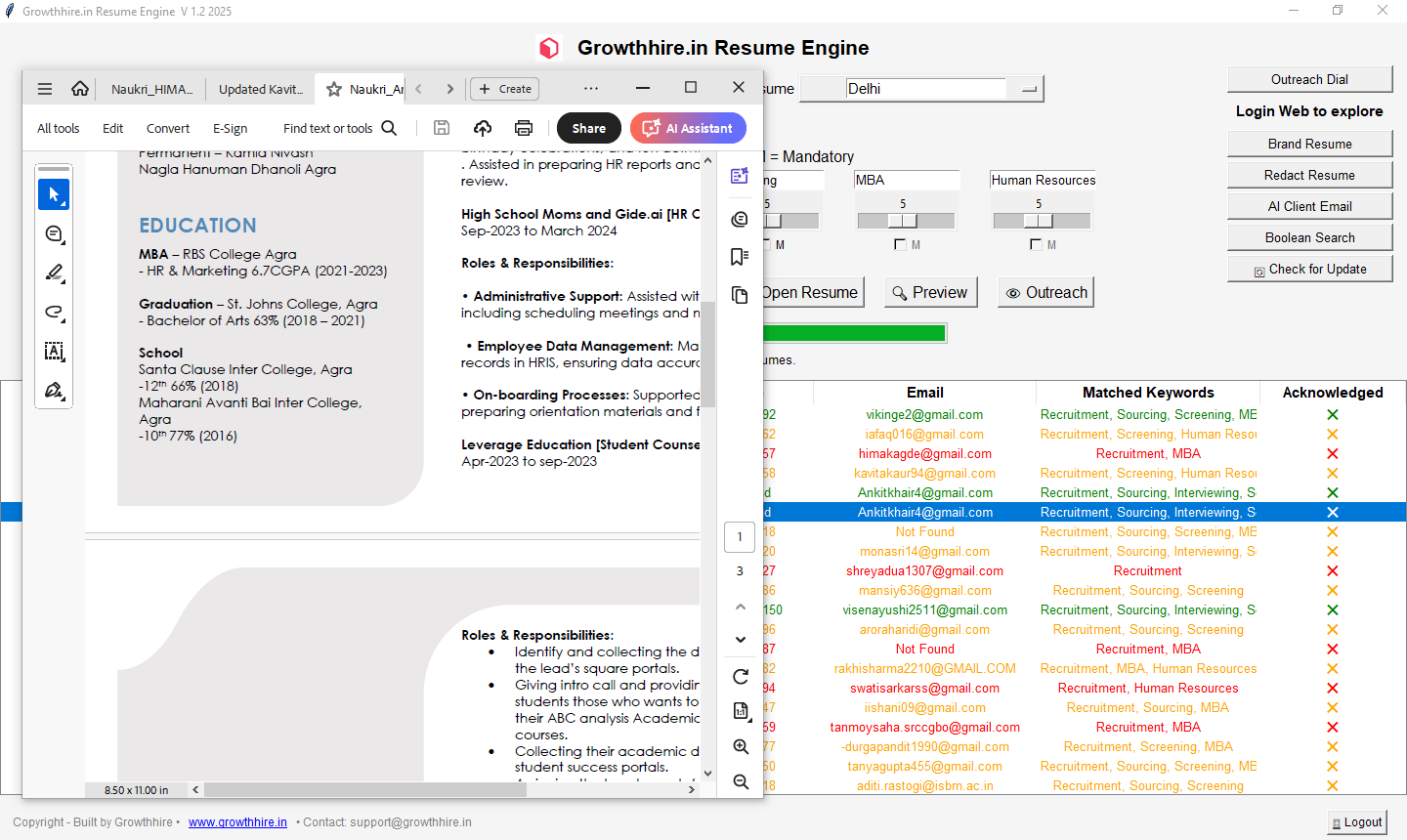Select the Fill and Sign pen tool
The width and height of the screenshot is (1407, 840).
(54, 391)
